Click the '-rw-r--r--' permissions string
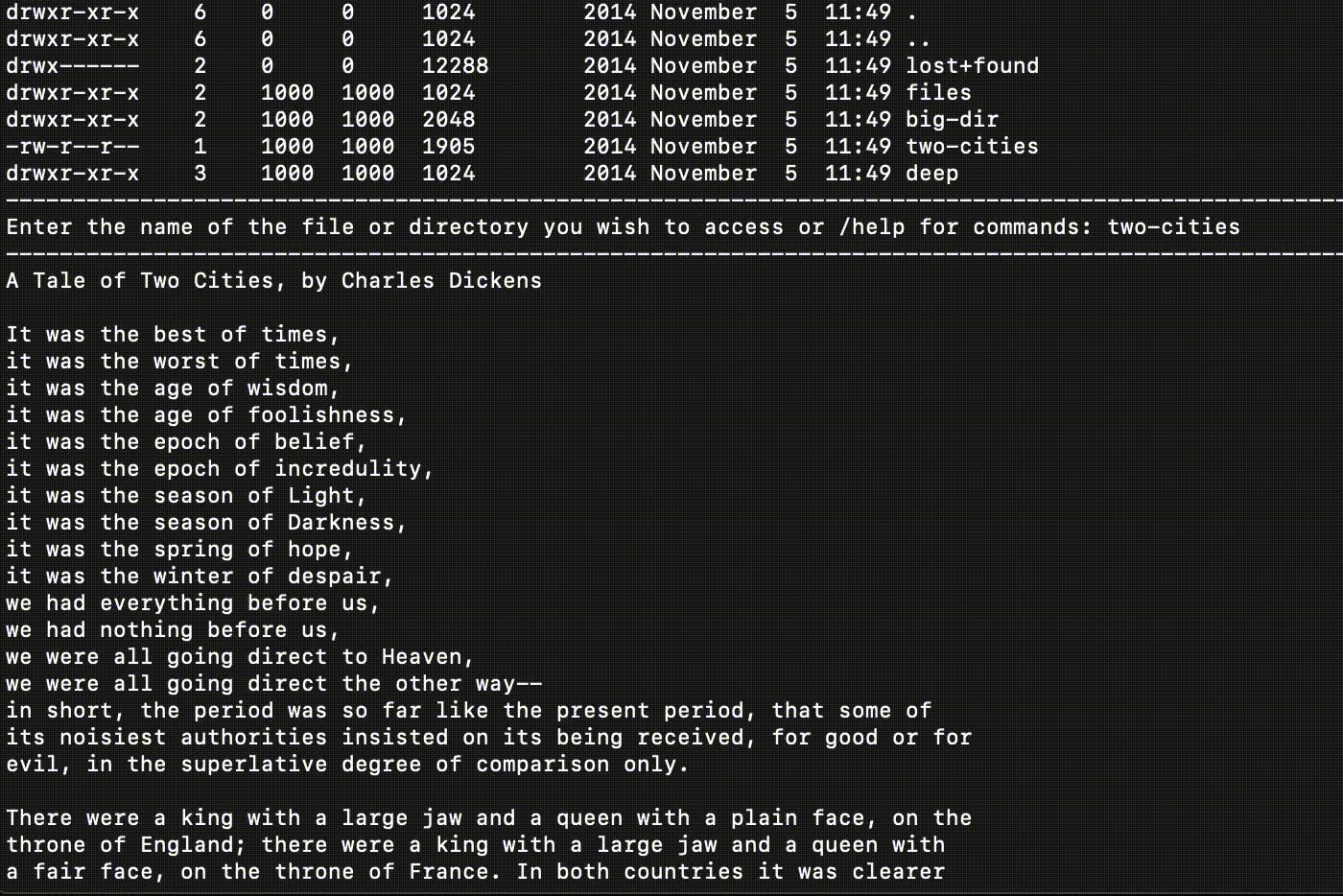The image size is (1343, 896). tap(73, 147)
